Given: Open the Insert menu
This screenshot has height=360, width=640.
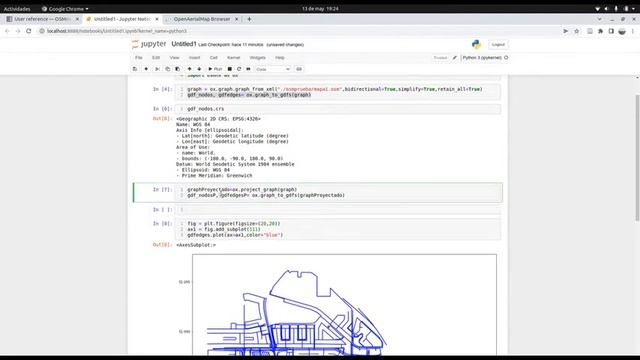Looking at the screenshot, I should click(194, 58).
